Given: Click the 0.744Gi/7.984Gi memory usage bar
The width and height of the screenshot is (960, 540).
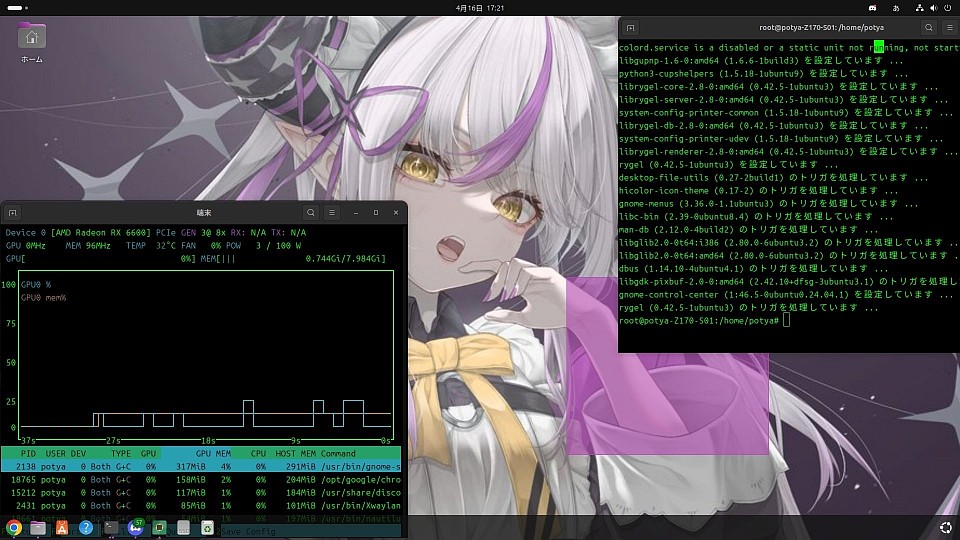Looking at the screenshot, I should tap(293, 258).
